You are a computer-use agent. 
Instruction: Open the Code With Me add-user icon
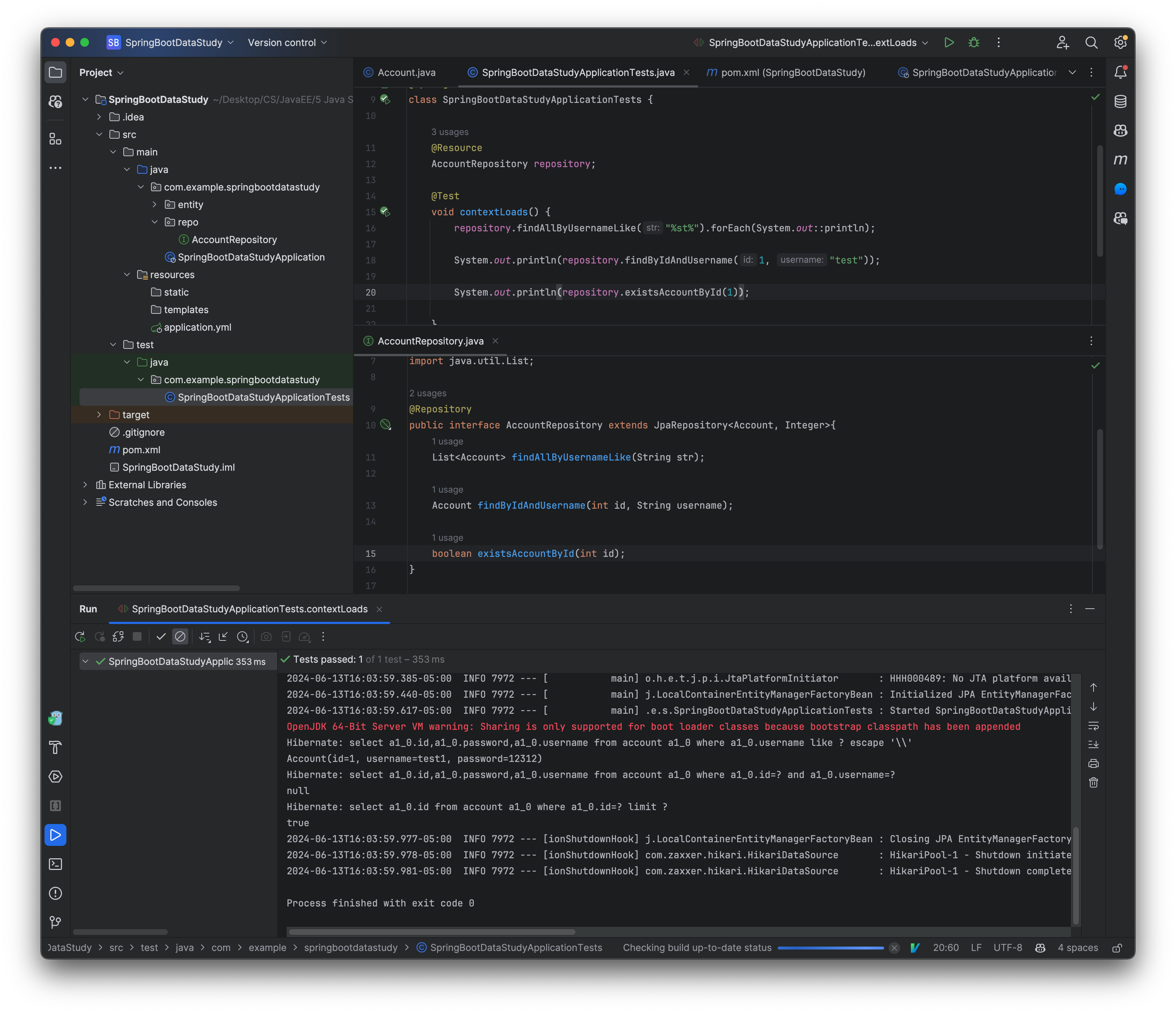(x=1063, y=43)
